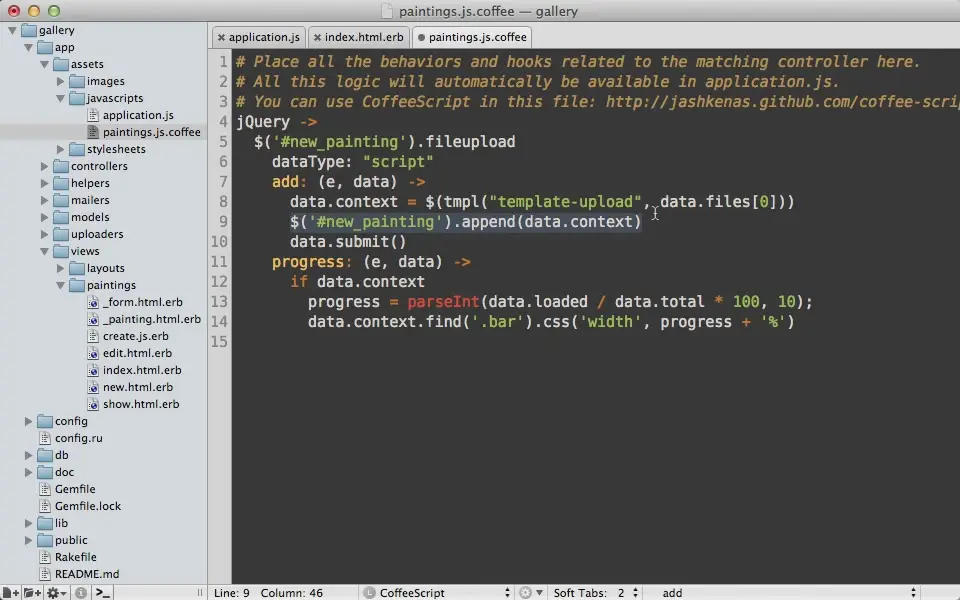Click line number 9 in the gutter
960x600 pixels.
223,222
